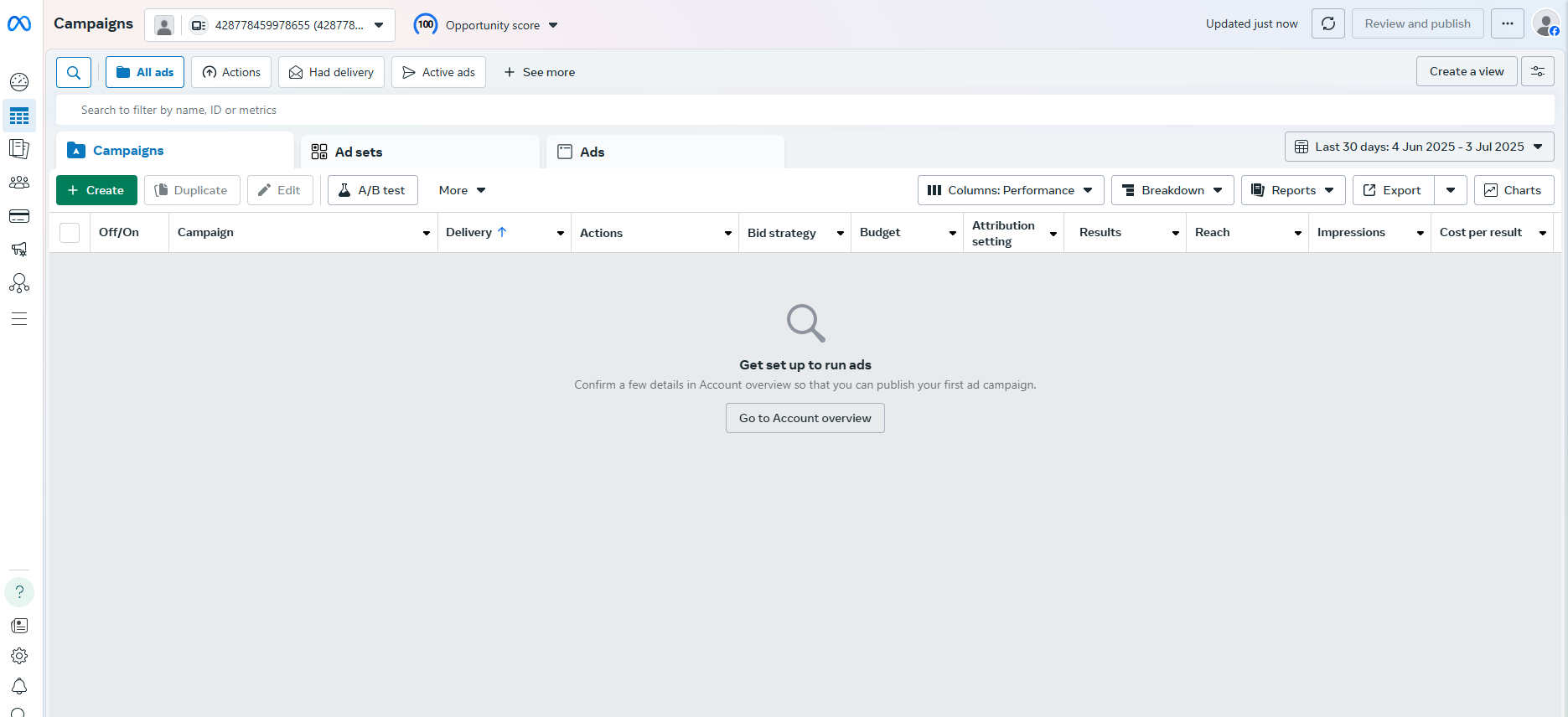
Task: Open Billing card icon in sidebar
Action: [19, 217]
